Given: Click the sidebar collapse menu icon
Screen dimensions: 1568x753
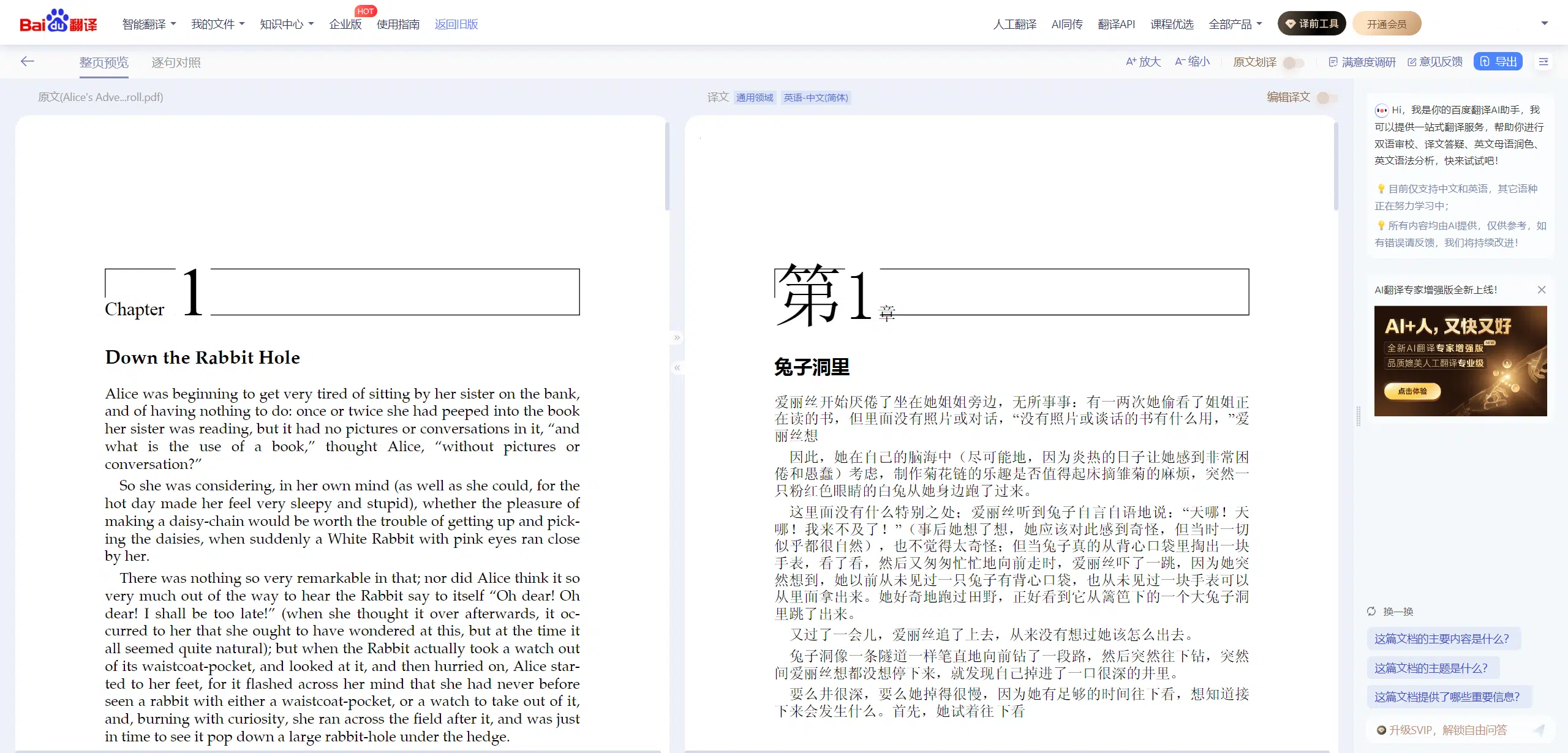Looking at the screenshot, I should 1543,62.
